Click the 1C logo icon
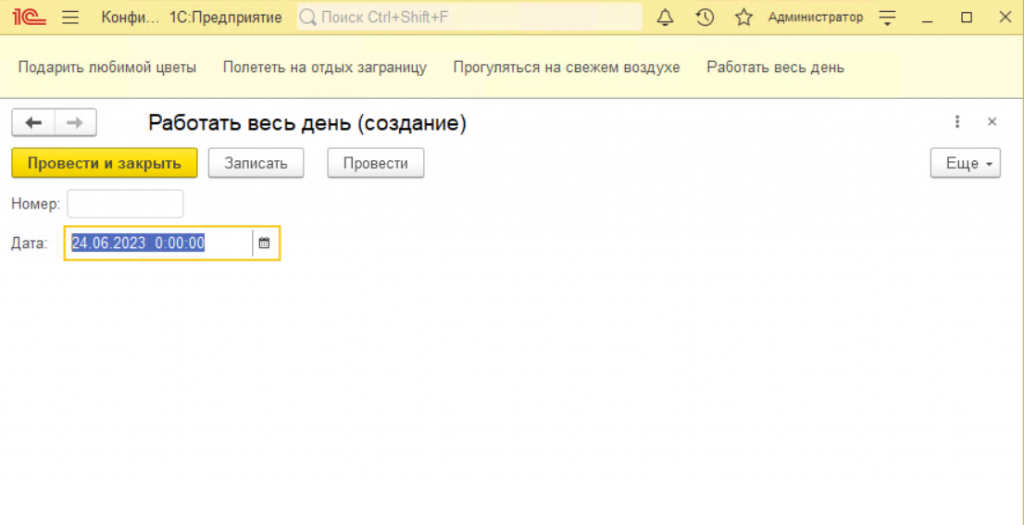Viewport: 1024px width, 525px height. pyautogui.click(x=29, y=17)
